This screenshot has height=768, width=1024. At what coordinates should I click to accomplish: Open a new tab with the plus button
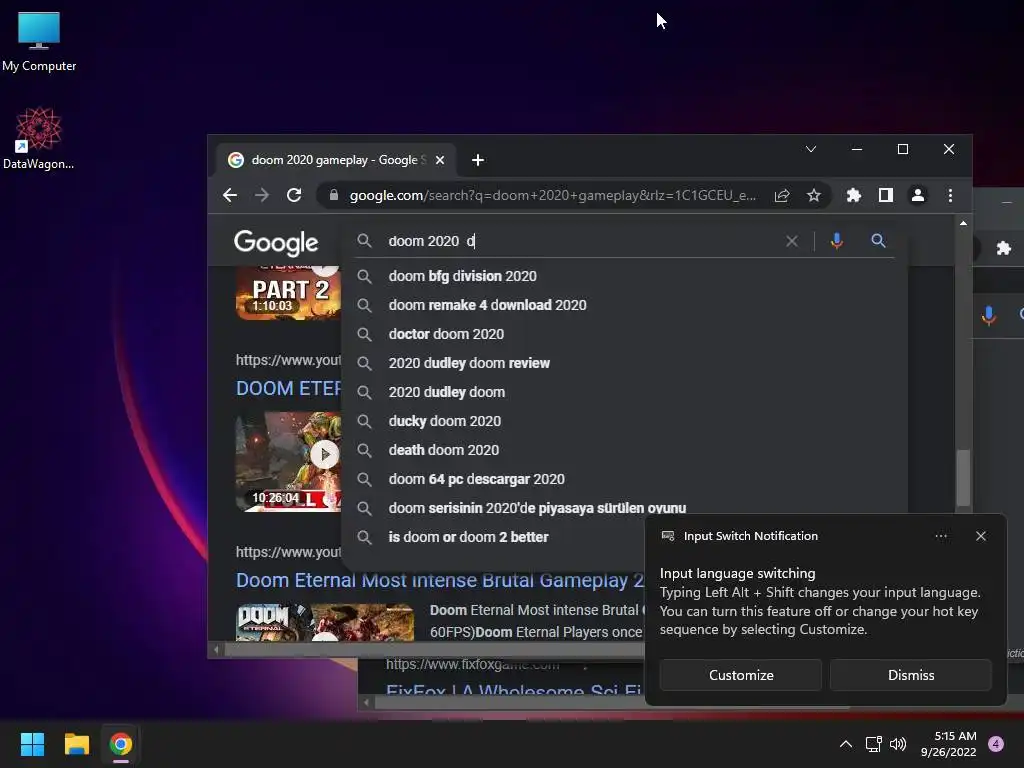tap(477, 160)
